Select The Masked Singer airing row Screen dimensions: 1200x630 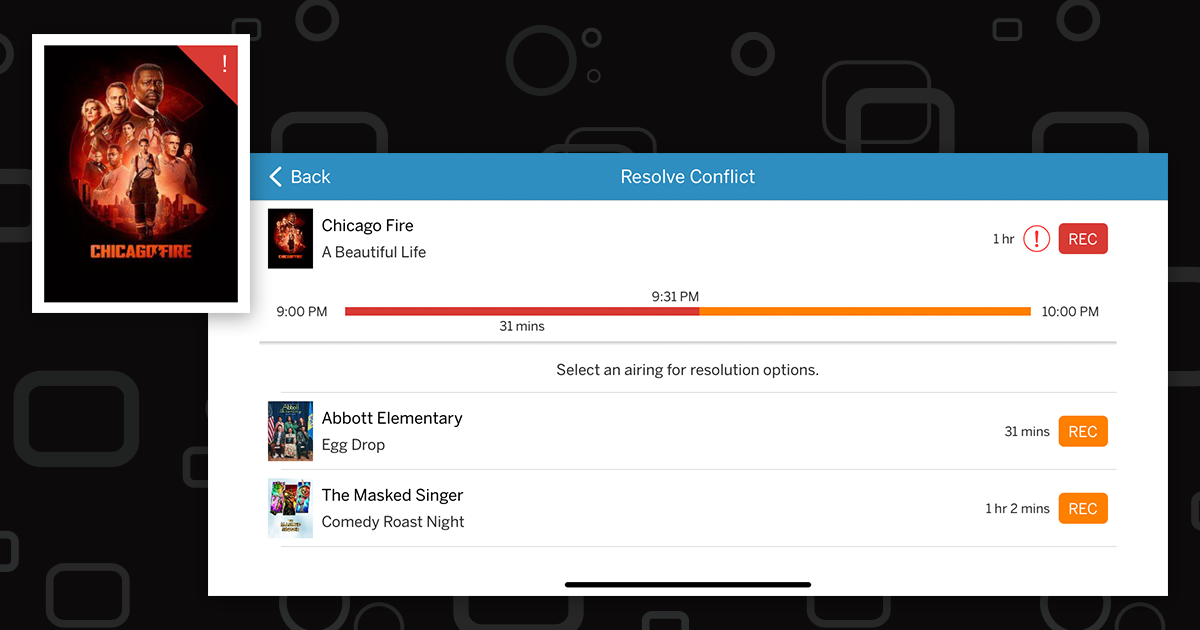pyautogui.click(x=688, y=508)
